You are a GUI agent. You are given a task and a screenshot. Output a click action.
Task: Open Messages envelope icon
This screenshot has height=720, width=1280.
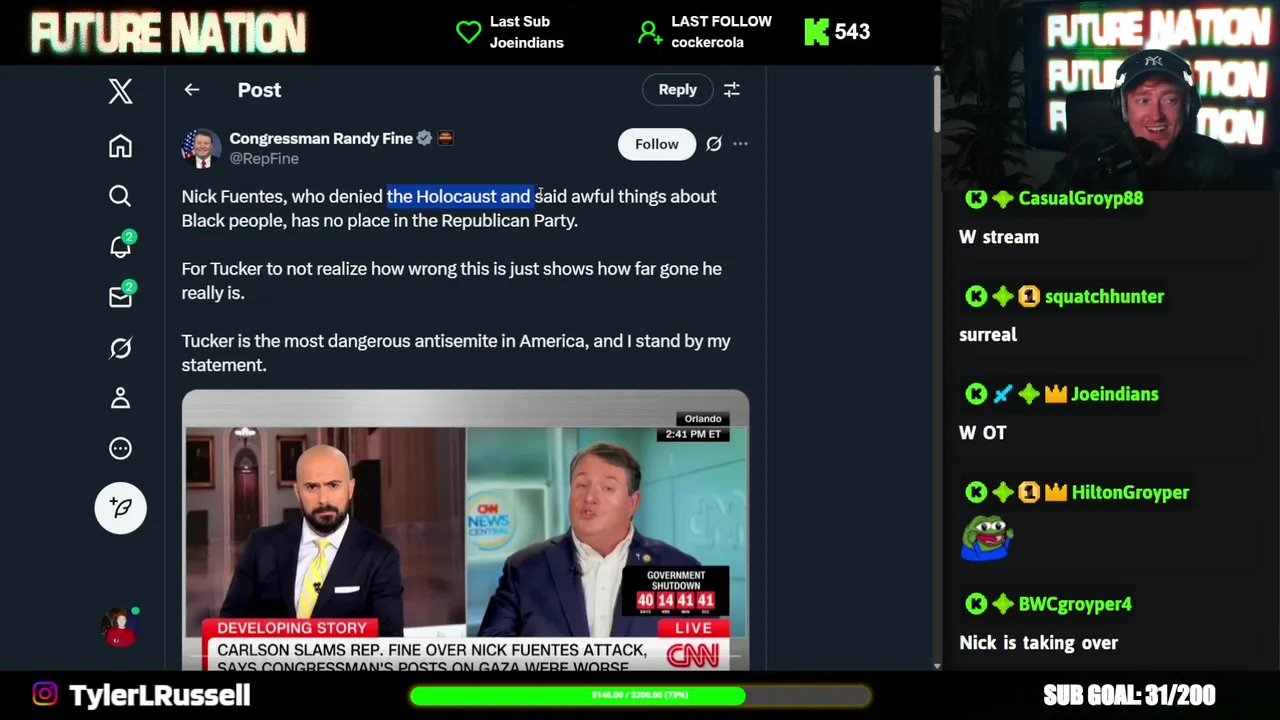point(120,296)
